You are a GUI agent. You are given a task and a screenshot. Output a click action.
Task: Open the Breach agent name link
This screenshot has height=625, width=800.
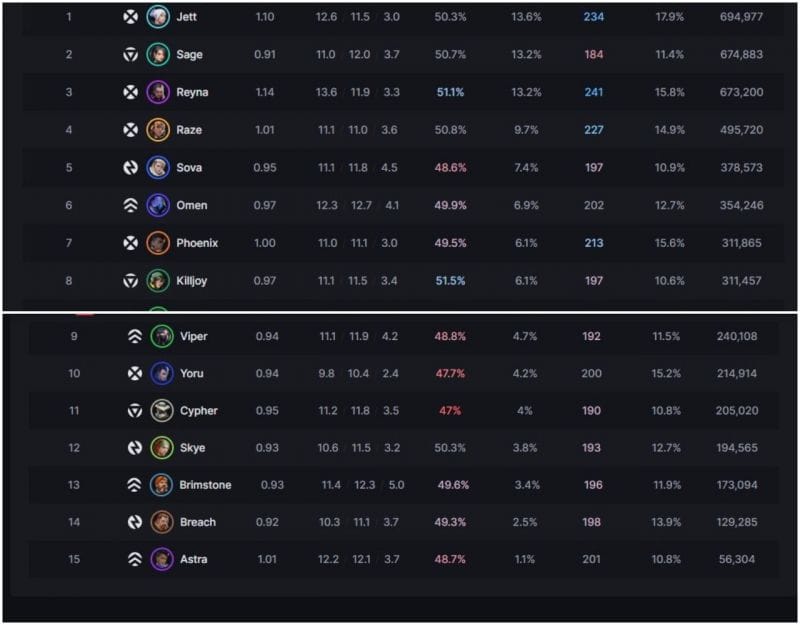198,522
